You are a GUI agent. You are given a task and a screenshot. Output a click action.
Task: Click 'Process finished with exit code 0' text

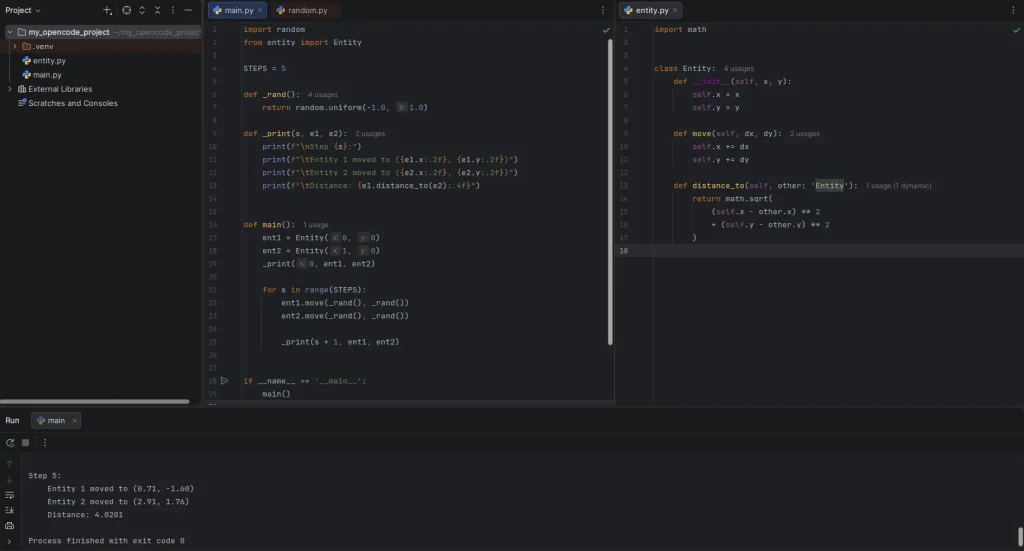(106, 541)
